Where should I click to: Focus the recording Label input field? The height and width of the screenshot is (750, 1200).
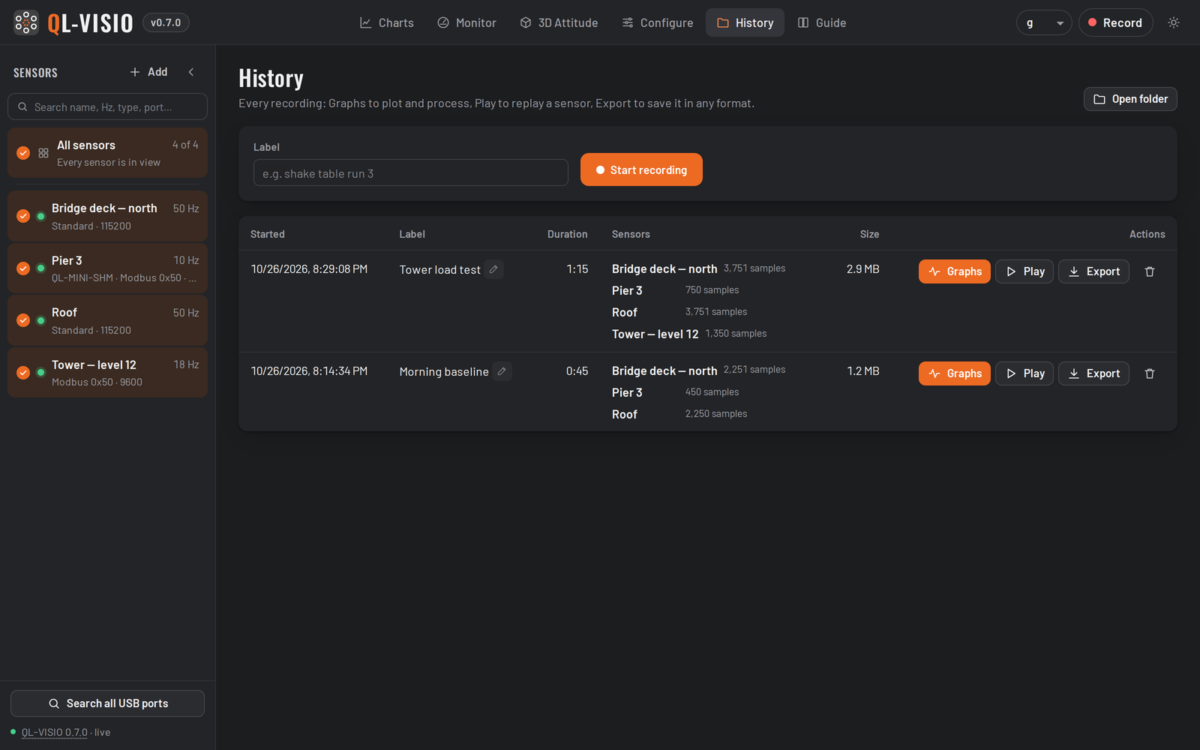point(411,173)
